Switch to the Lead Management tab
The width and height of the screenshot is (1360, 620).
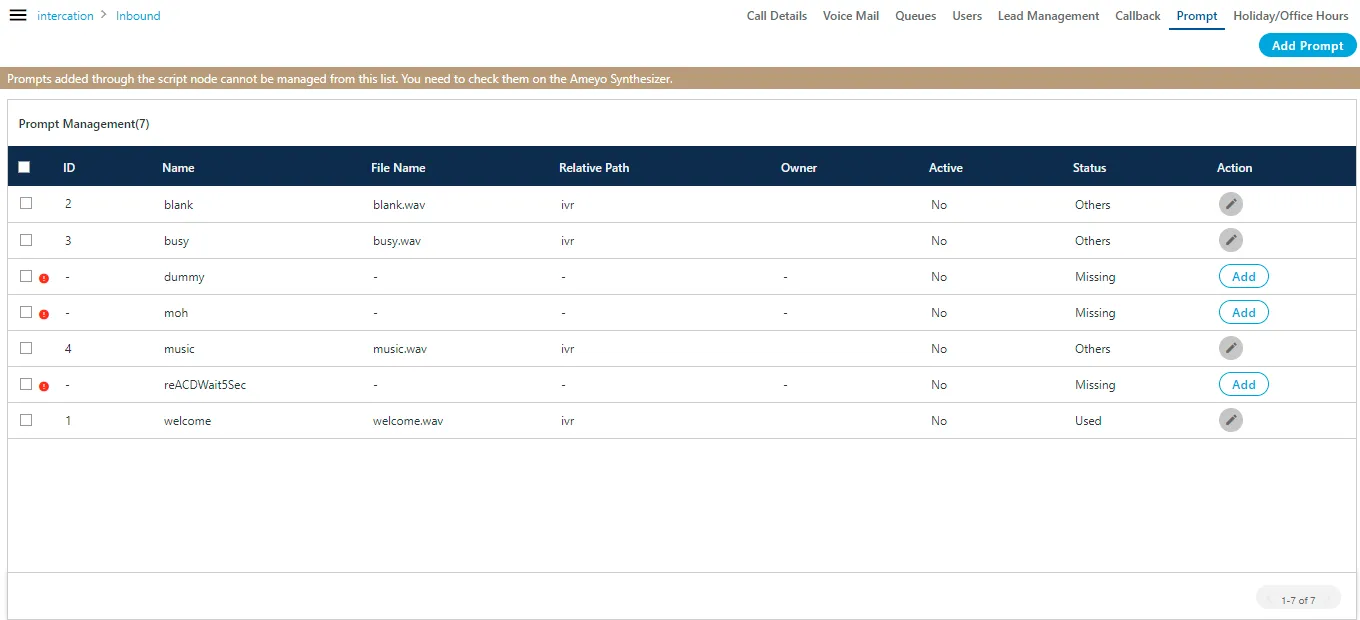(x=1048, y=16)
